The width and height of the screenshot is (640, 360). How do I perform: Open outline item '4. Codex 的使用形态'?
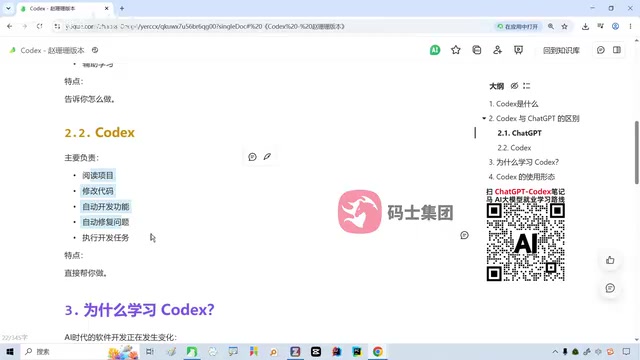(522, 177)
